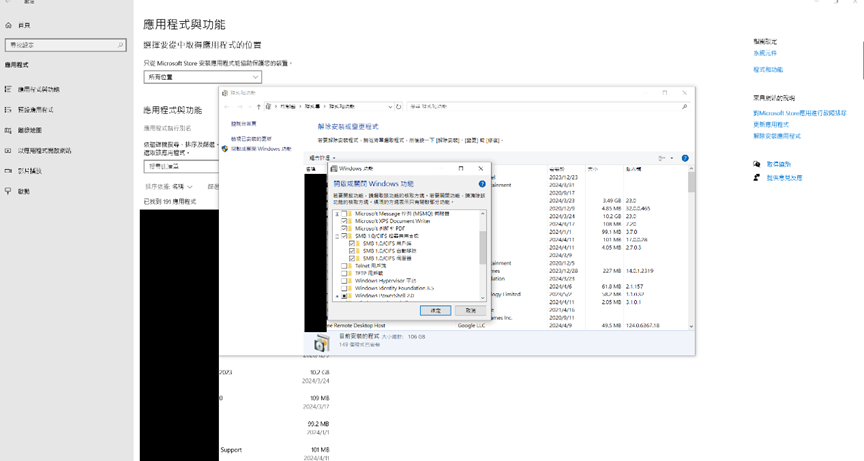Click control panel icon in address bar

(268, 106)
